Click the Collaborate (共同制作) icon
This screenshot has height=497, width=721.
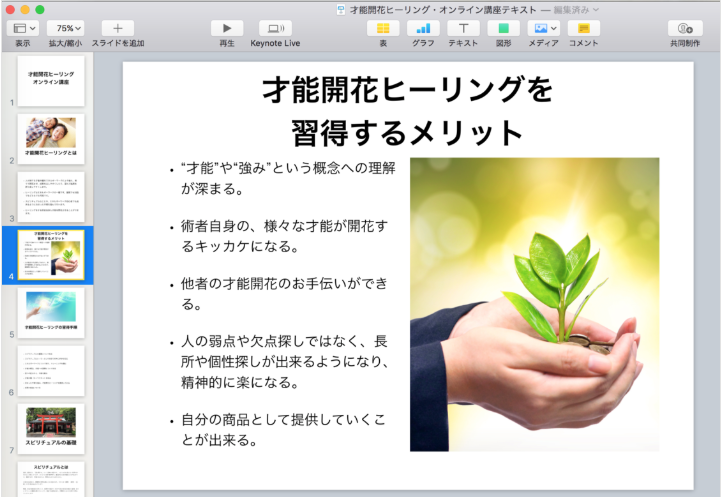(685, 29)
